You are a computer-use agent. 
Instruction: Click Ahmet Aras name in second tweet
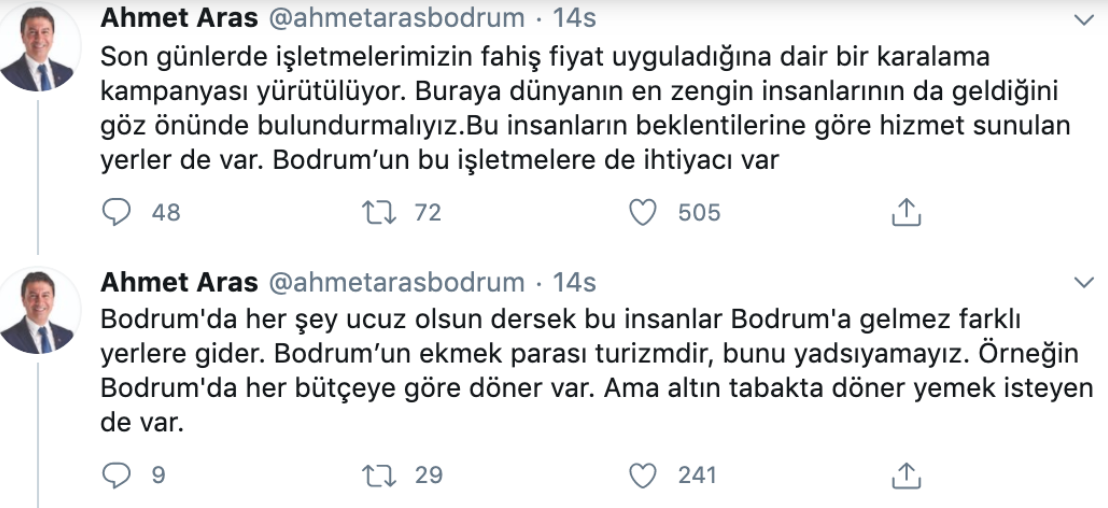click(x=179, y=282)
